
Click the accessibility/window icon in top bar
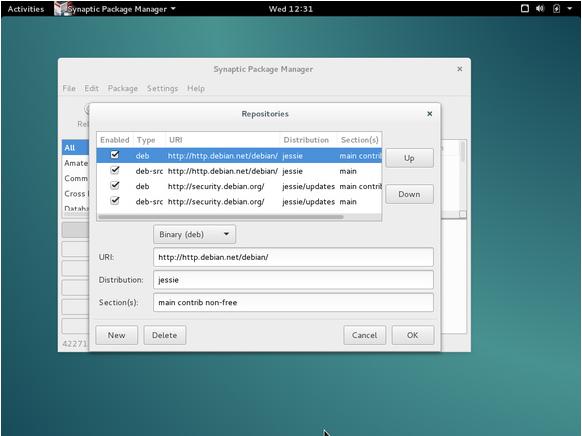coord(524,9)
